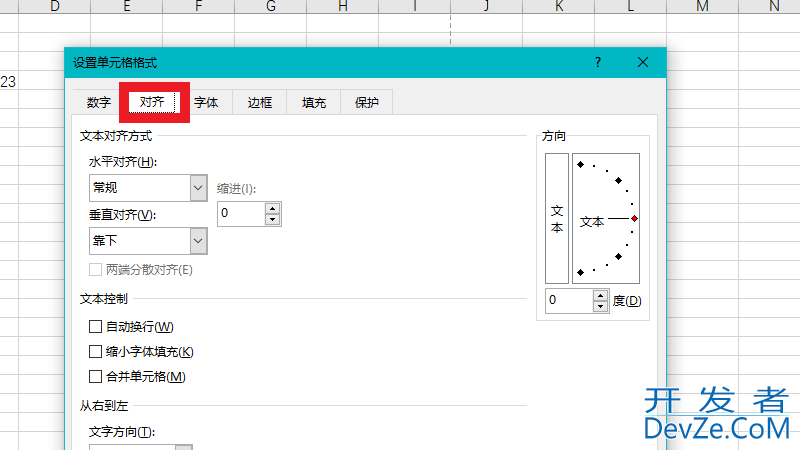This screenshot has width=800, height=450.
Task: Switch to the 数字 tab
Action: 98,103
